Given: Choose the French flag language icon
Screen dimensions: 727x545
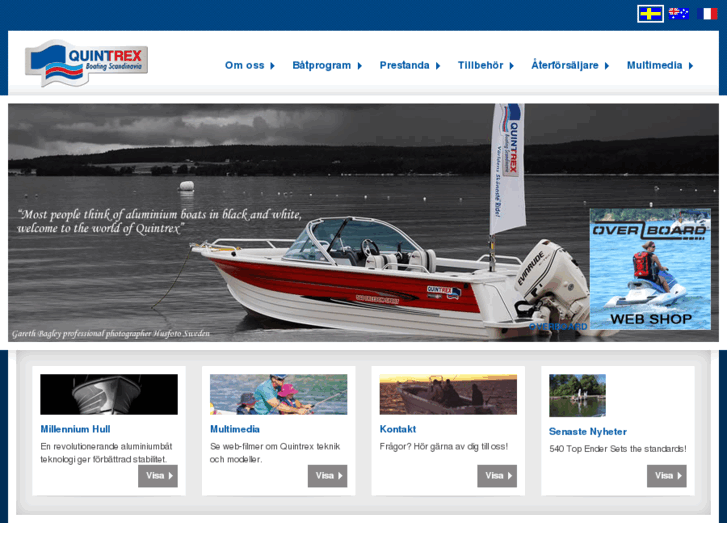Looking at the screenshot, I should pyautogui.click(x=707, y=14).
